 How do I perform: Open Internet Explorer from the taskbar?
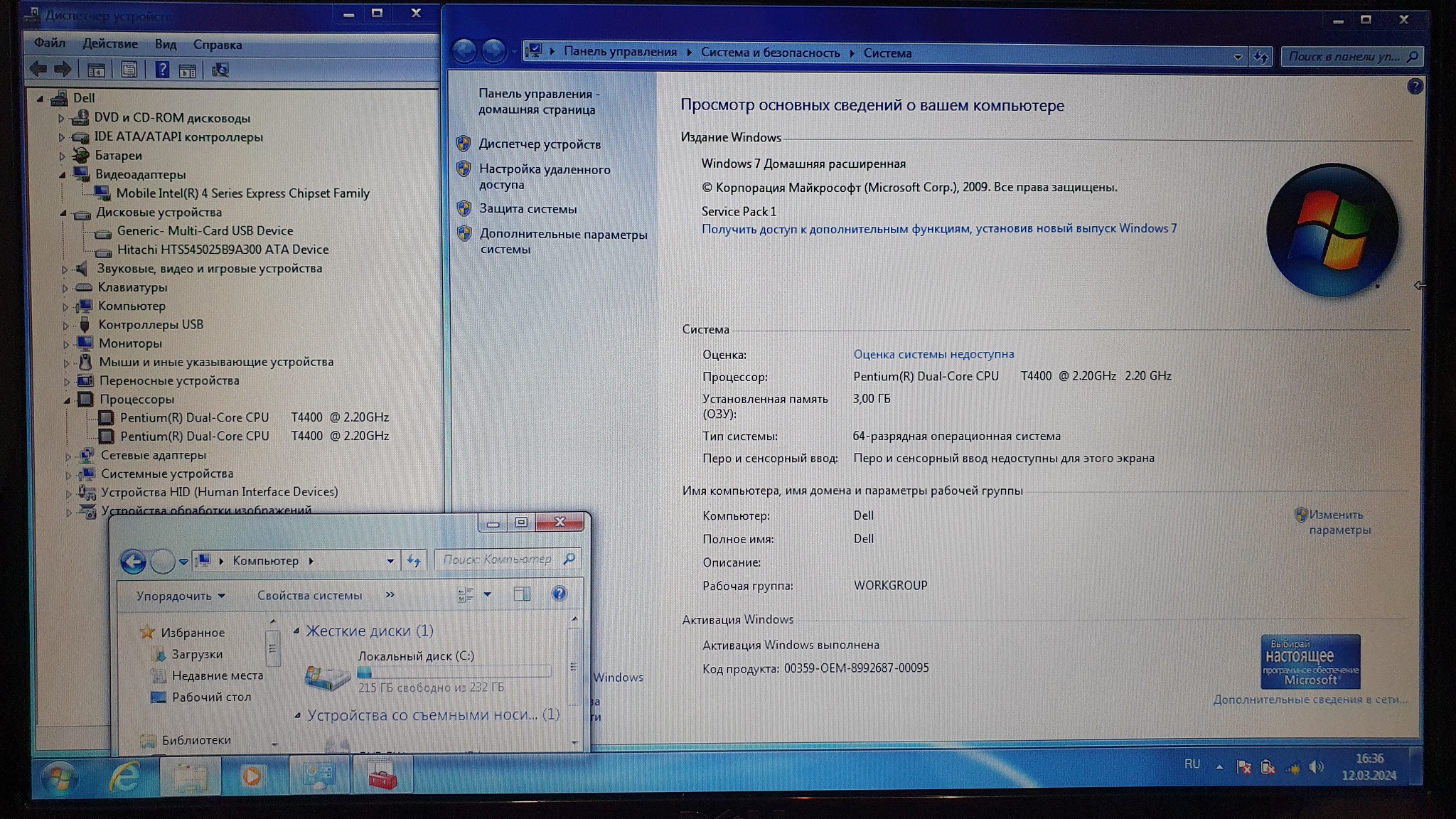pos(125,776)
